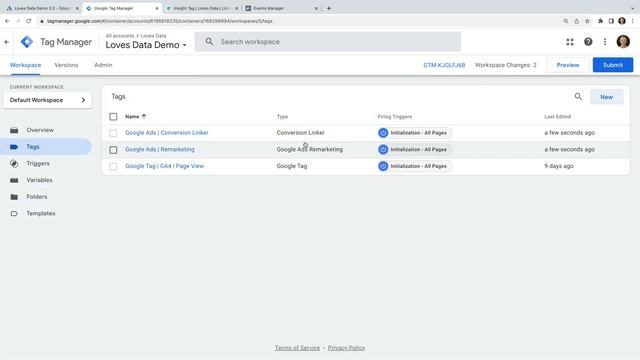The height and width of the screenshot is (360, 640).
Task: Go back with browser back arrow
Action: coord(7,21)
